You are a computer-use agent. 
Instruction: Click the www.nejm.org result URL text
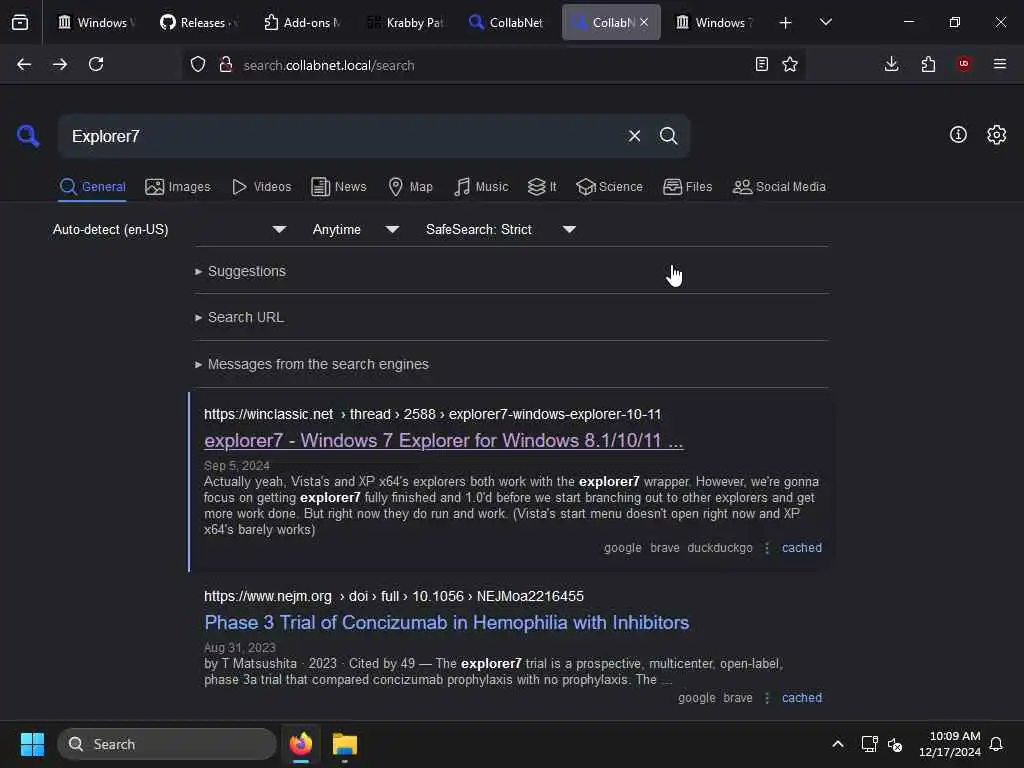pos(394,596)
